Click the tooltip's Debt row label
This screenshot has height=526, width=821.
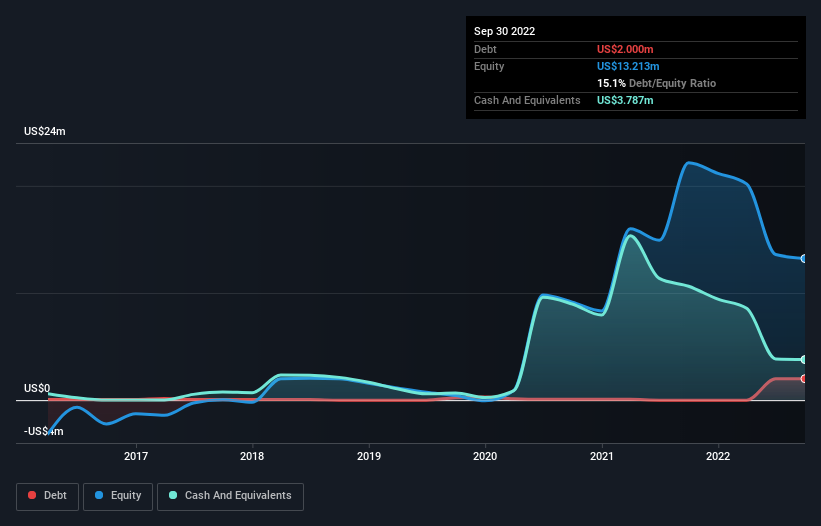(x=485, y=49)
